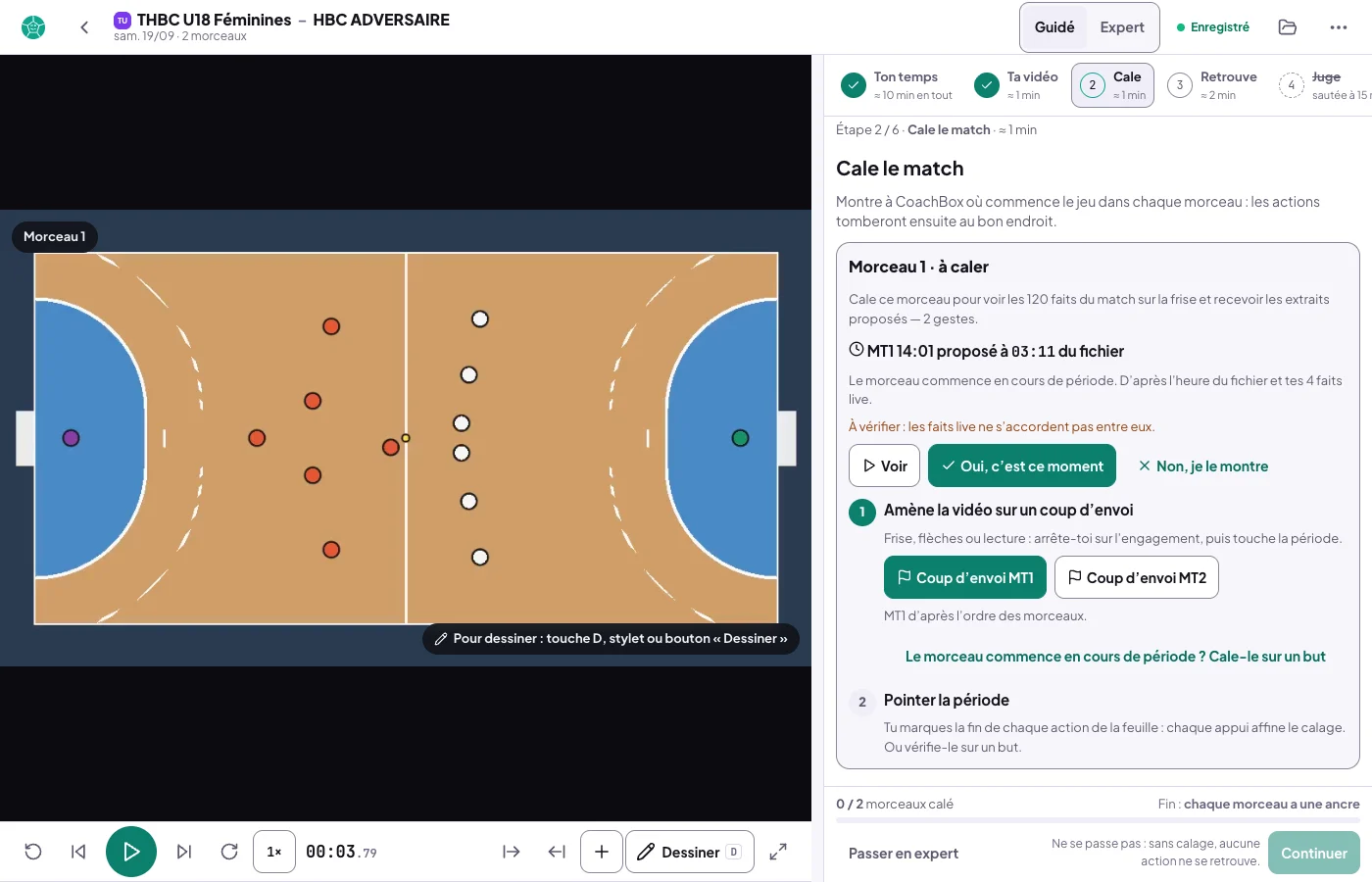
Task: Toggle fullscreen with the expand arrows icon
Action: click(x=778, y=852)
